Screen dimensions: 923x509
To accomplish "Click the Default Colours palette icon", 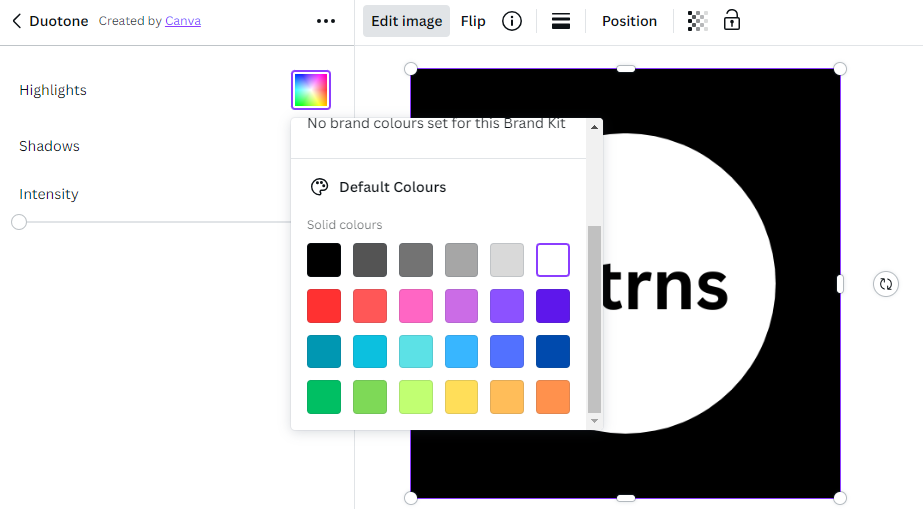I will [x=319, y=187].
